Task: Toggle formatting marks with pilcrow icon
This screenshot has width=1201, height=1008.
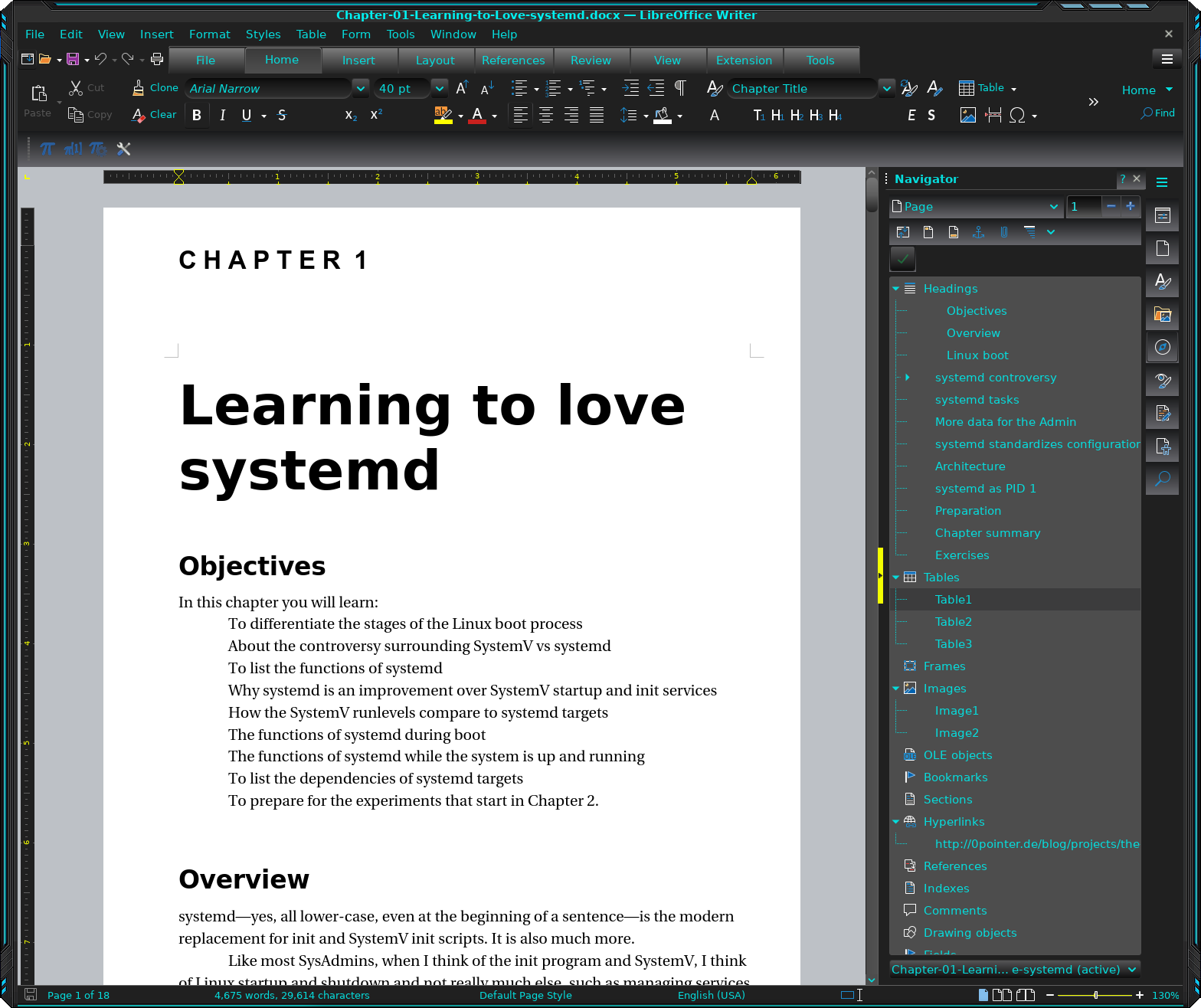Action: 680,88
